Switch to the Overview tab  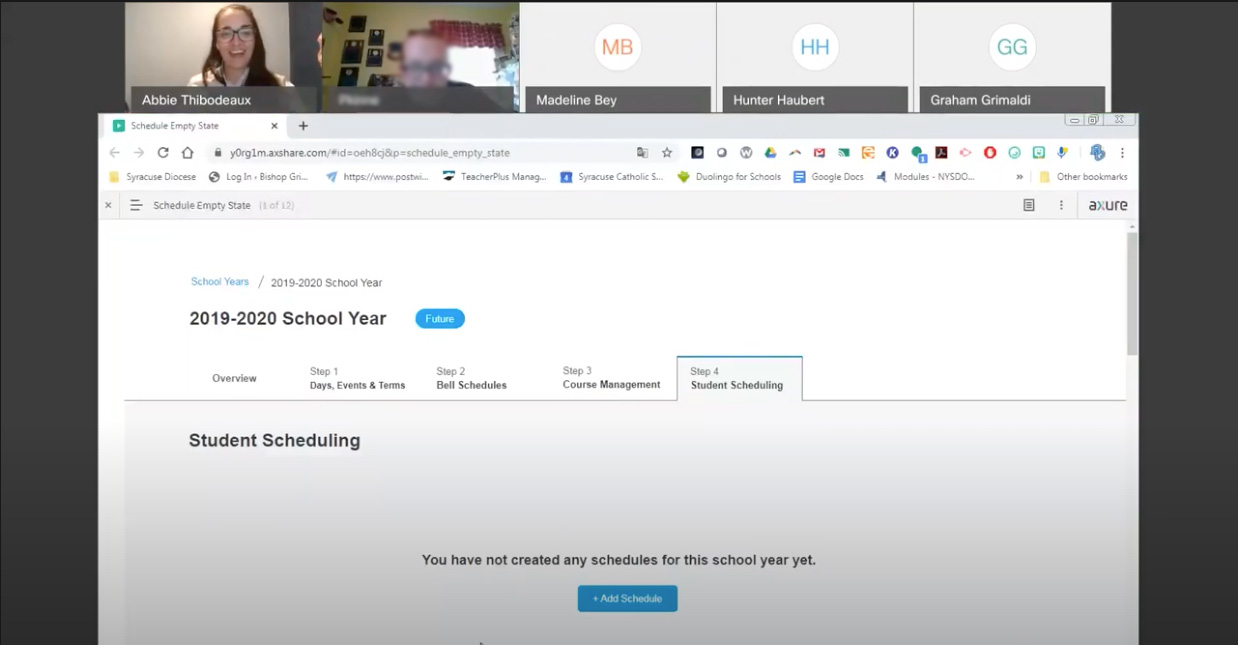point(234,378)
